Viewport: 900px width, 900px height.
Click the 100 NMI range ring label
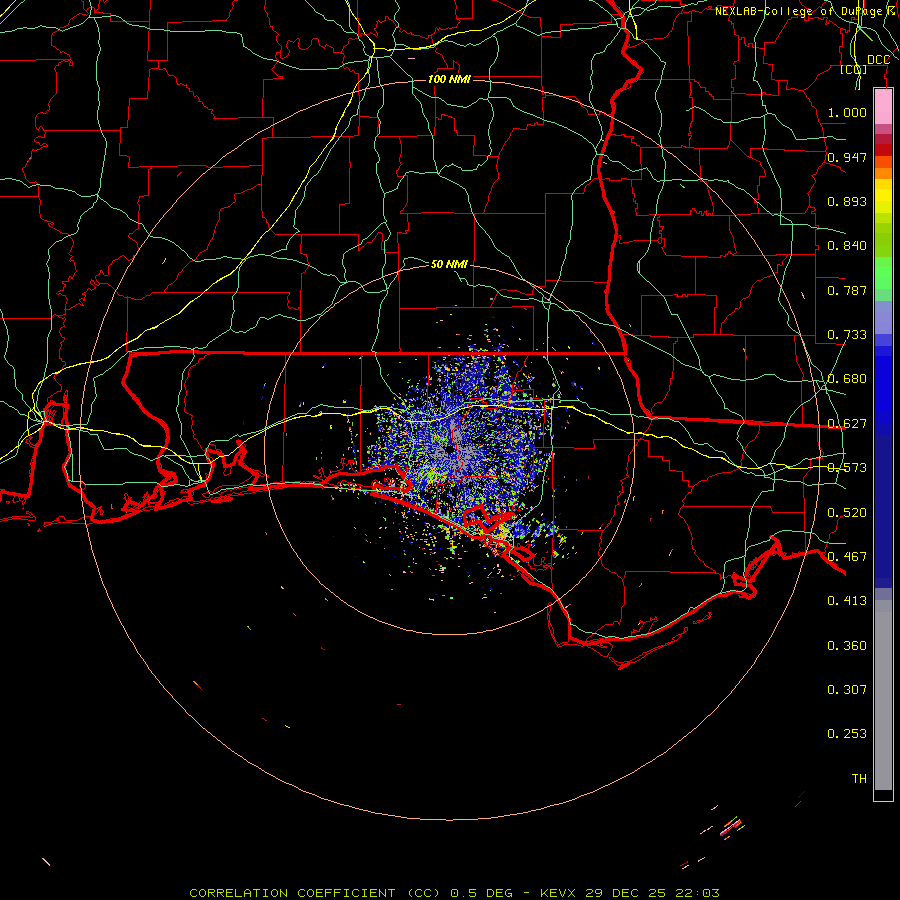pyautogui.click(x=449, y=79)
